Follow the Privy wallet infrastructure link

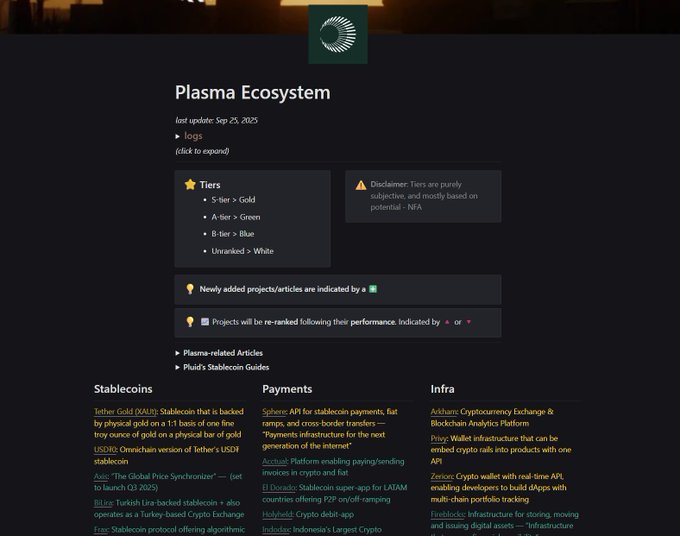tap(441, 439)
